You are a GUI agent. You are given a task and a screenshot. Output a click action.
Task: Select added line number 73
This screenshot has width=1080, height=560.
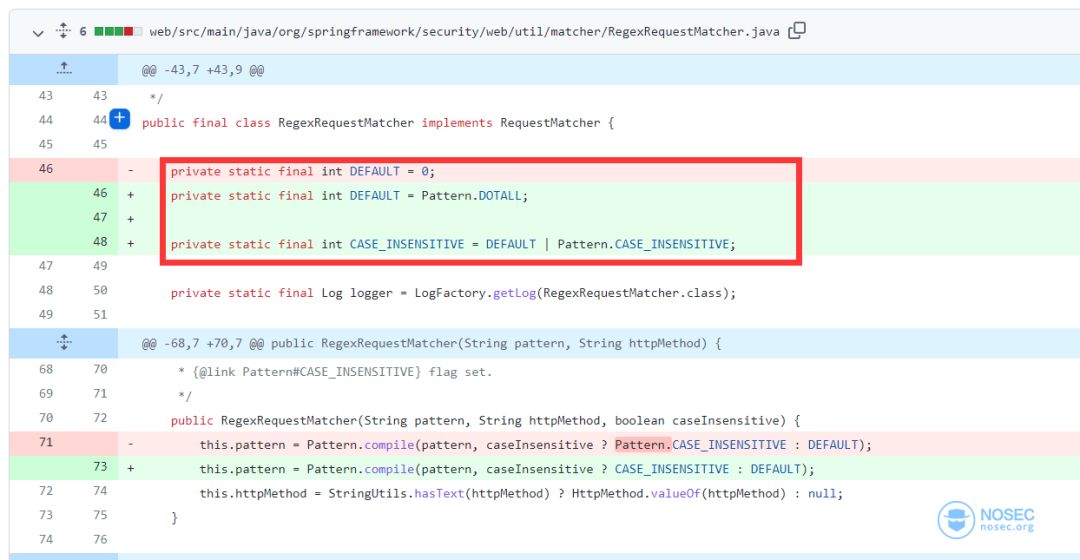click(99, 467)
